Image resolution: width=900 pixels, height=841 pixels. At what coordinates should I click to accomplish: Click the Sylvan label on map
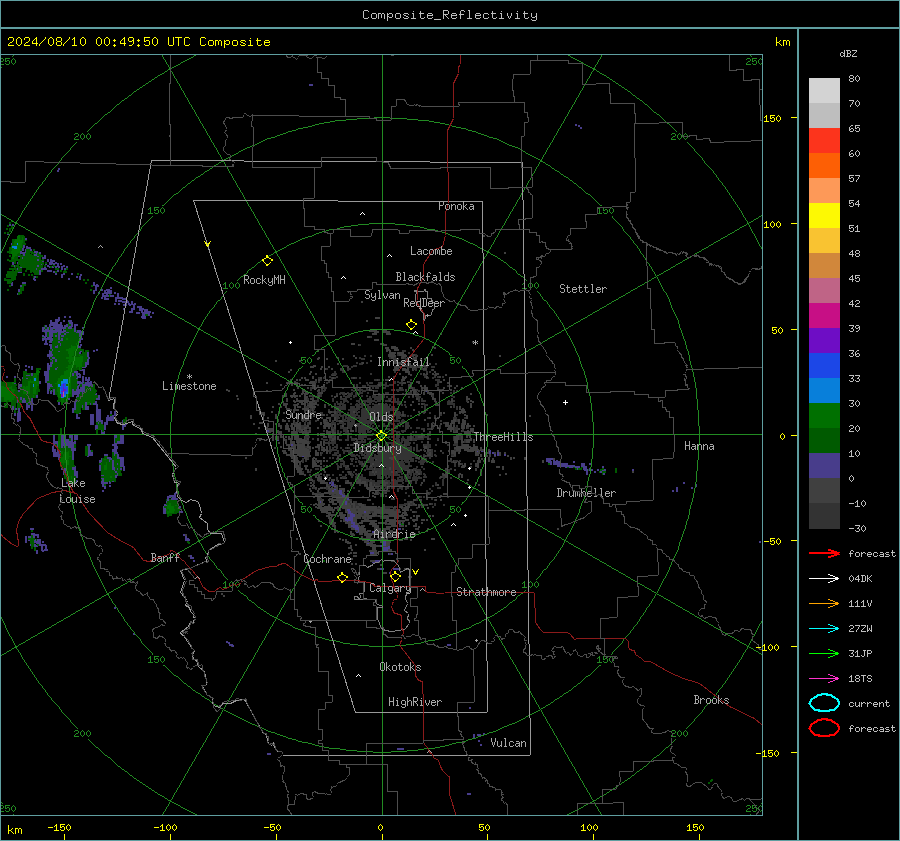coord(382,295)
